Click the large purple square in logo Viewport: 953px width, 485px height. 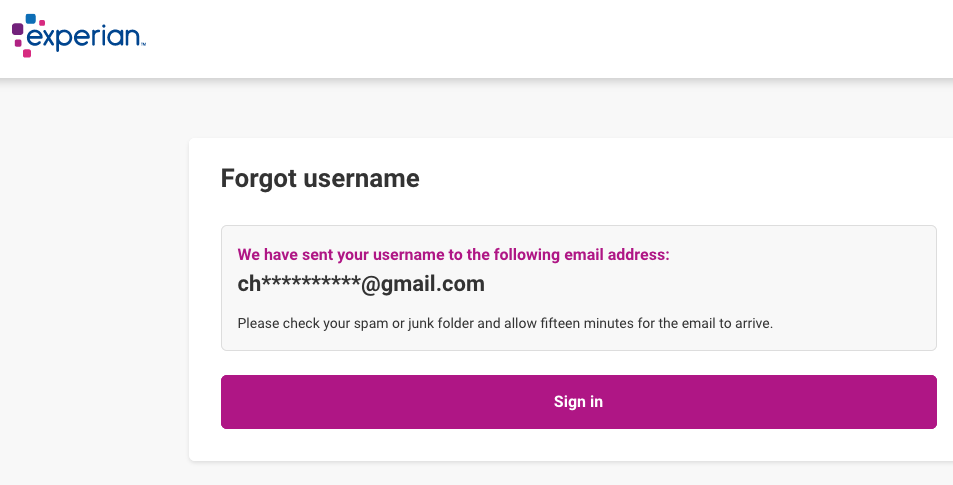pos(17,30)
